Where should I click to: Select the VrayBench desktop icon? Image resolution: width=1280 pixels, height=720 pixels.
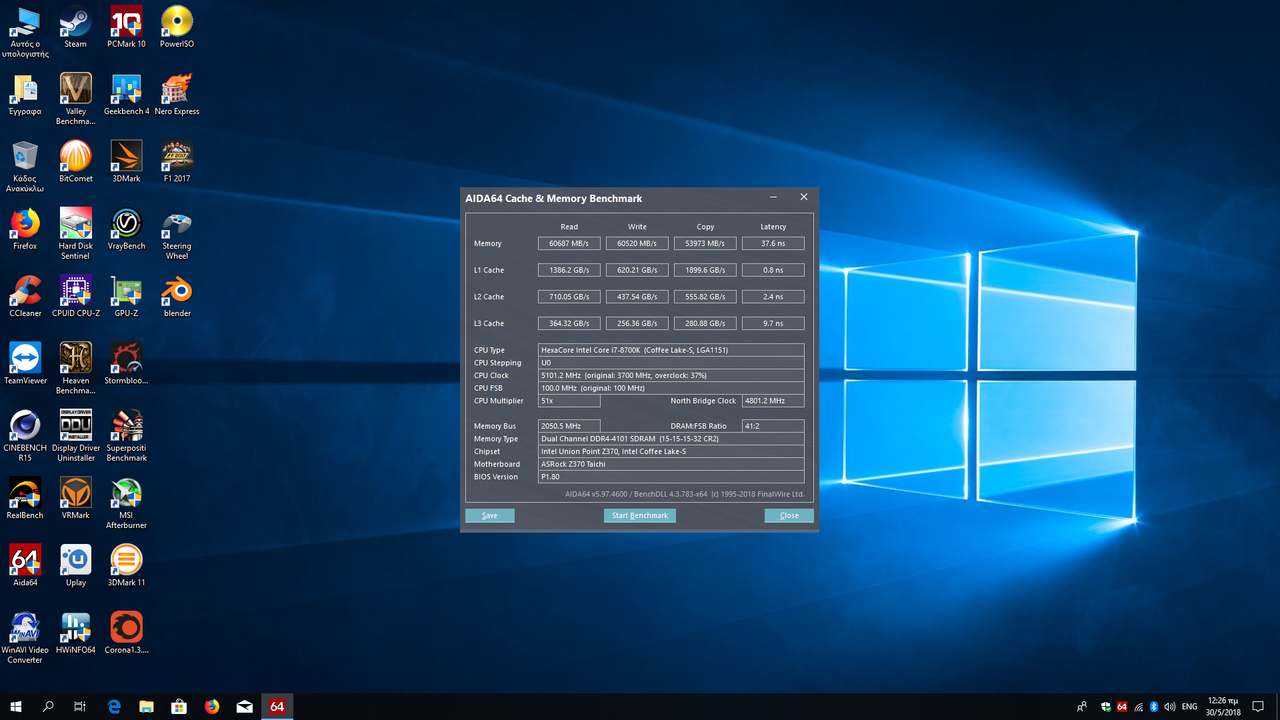pos(126,228)
